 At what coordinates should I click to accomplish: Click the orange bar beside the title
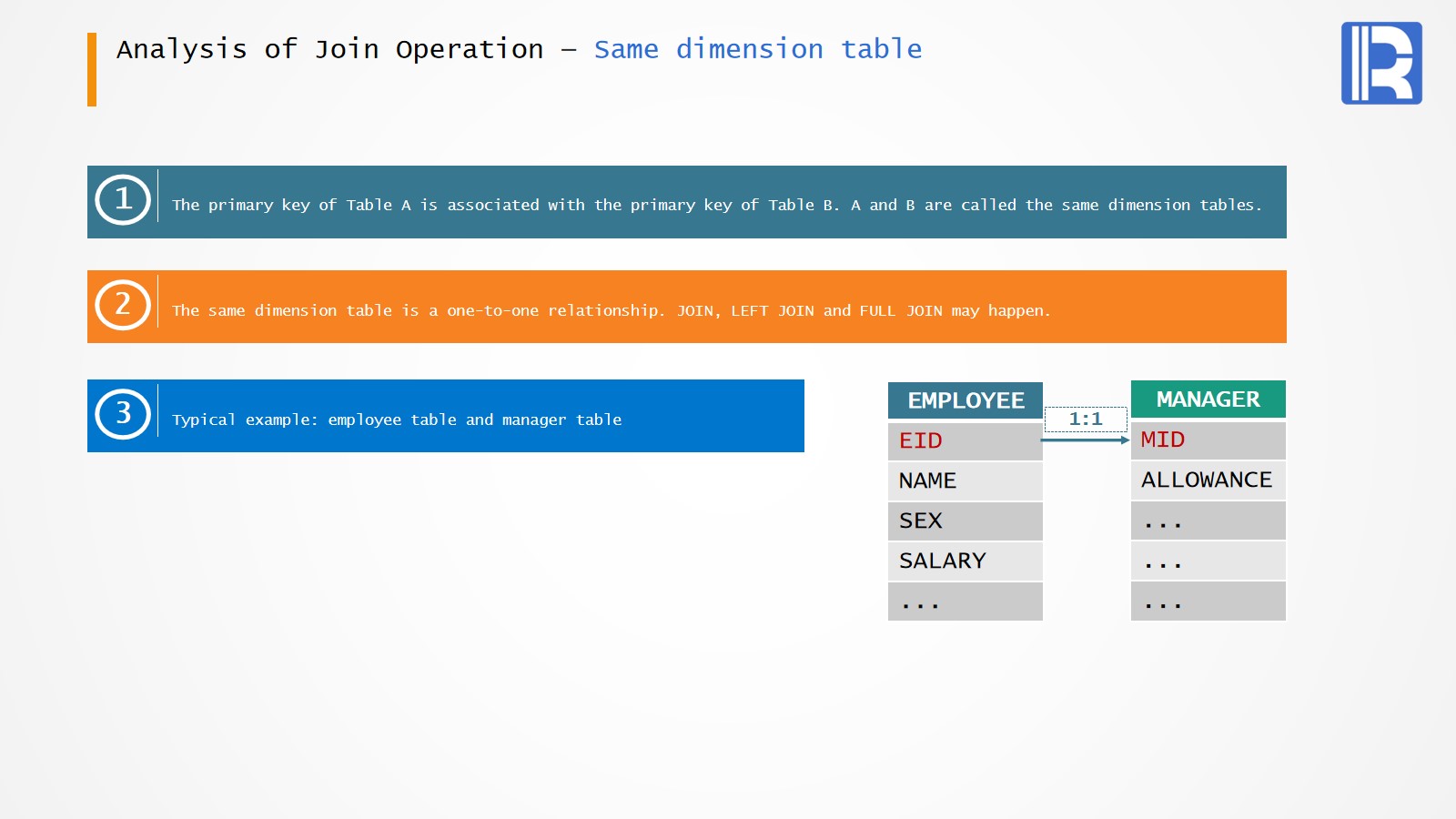coord(92,69)
